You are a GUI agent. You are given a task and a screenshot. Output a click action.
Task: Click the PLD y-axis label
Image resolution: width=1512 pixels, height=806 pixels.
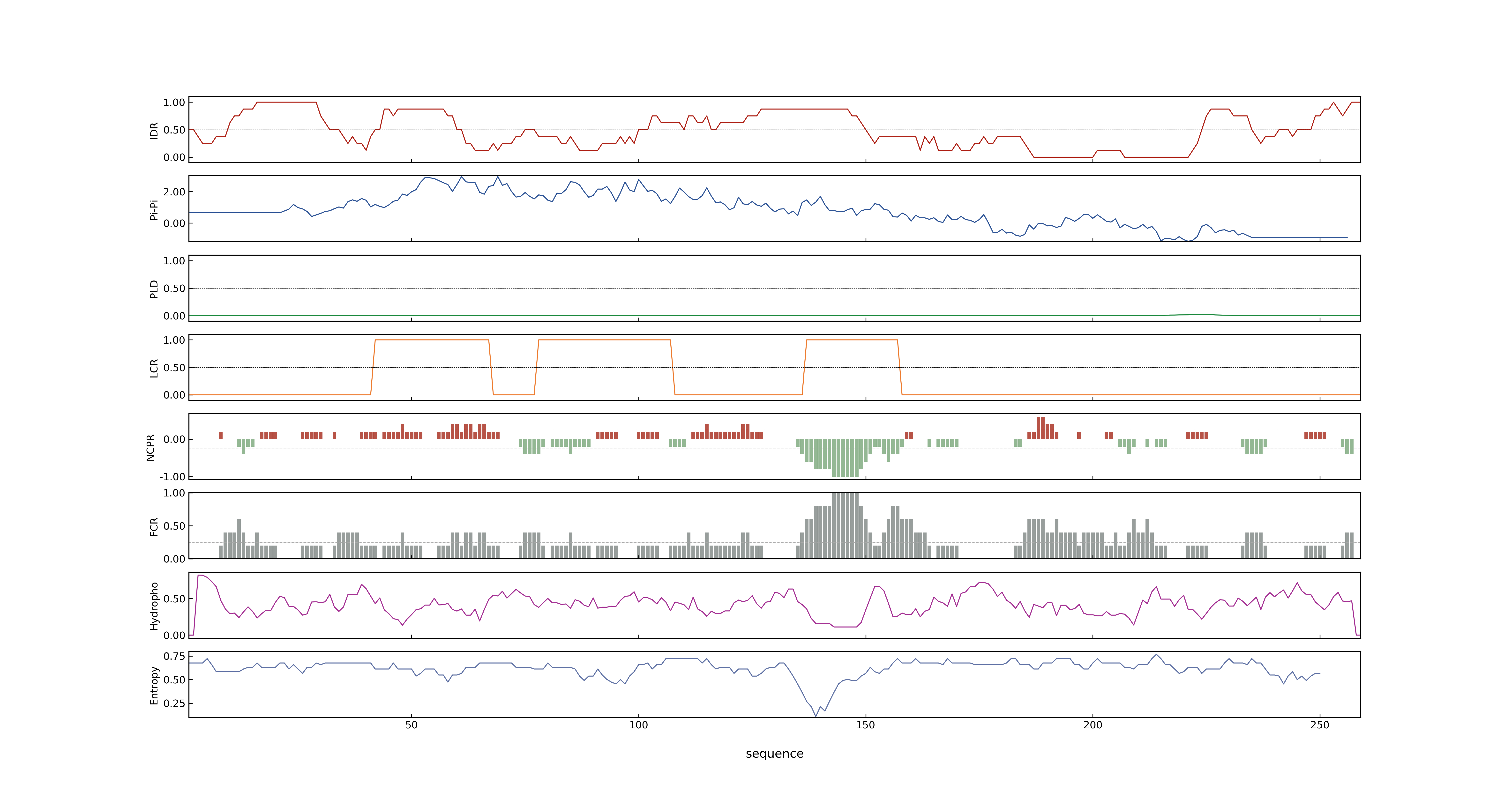coord(154,288)
